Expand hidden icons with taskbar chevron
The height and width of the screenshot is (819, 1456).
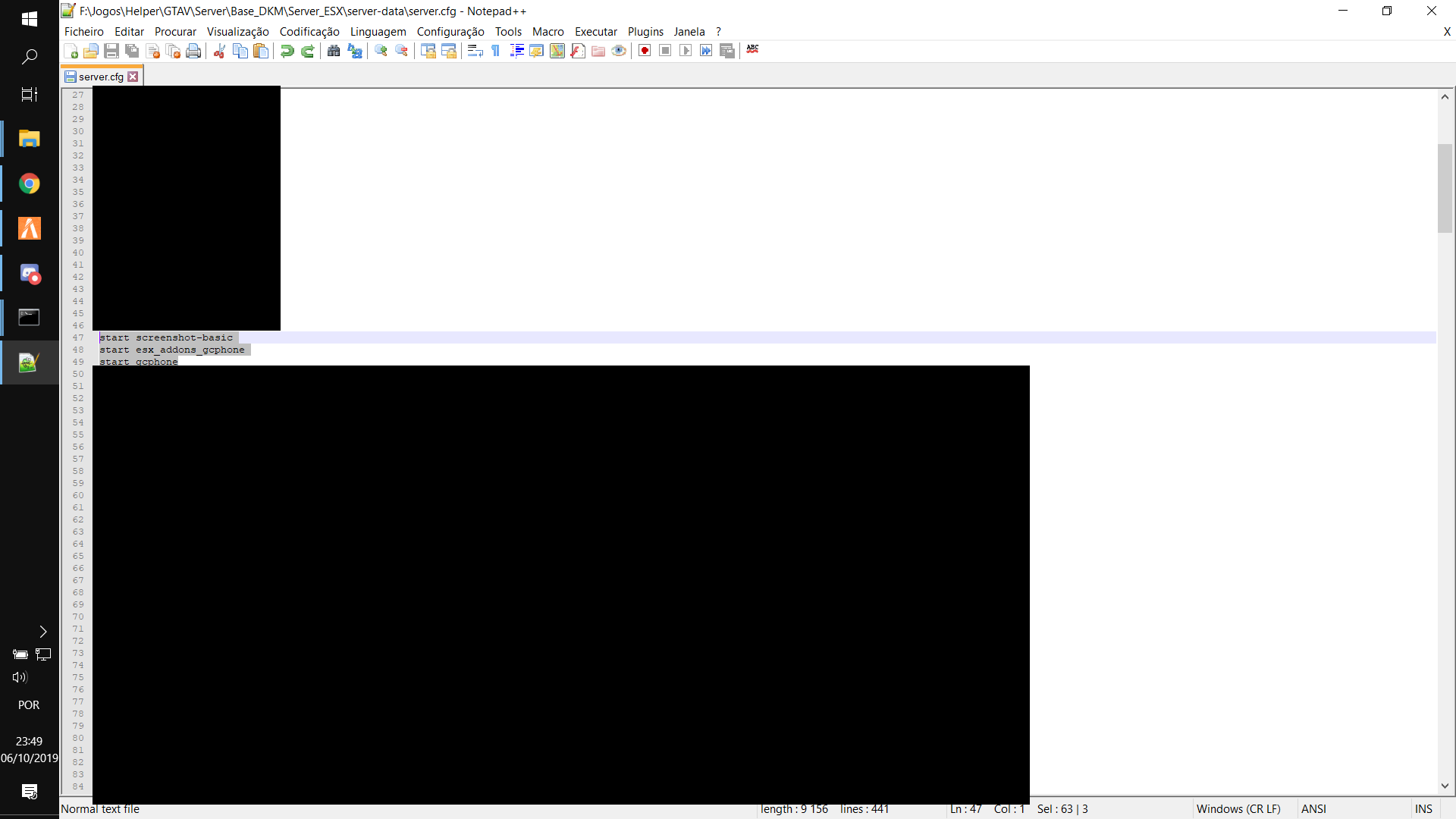pyautogui.click(x=42, y=631)
